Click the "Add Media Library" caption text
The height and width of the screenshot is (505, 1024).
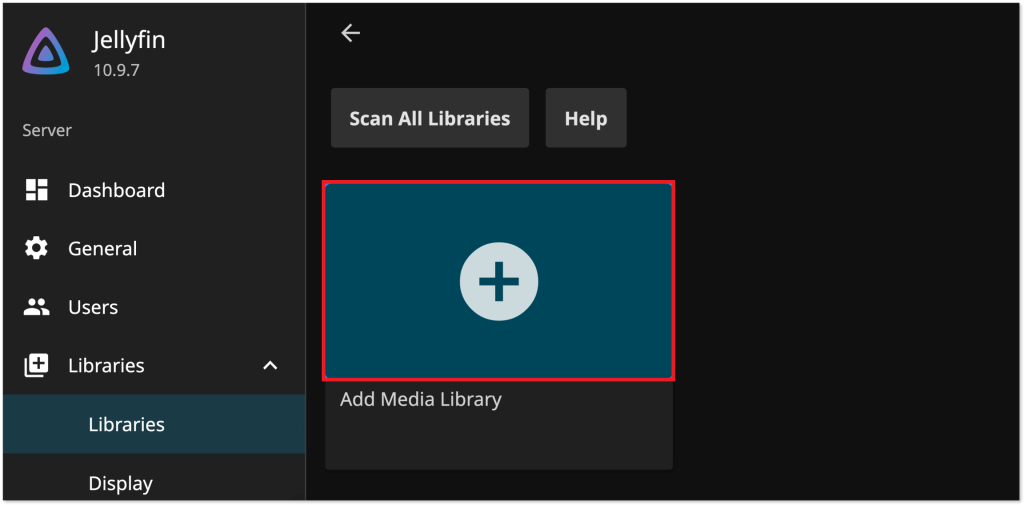click(420, 399)
